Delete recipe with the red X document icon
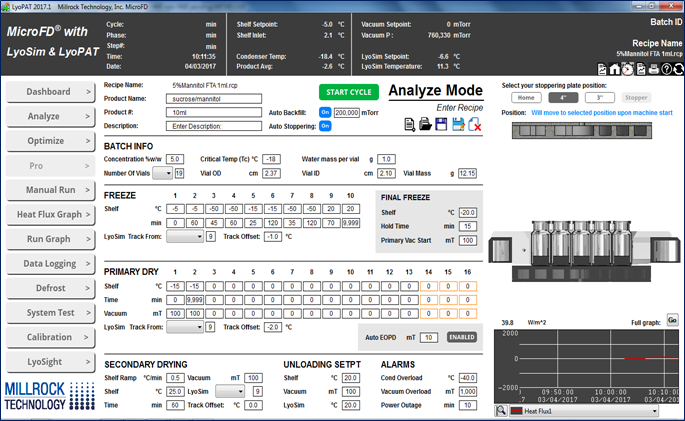685x421 pixels. [x=474, y=124]
